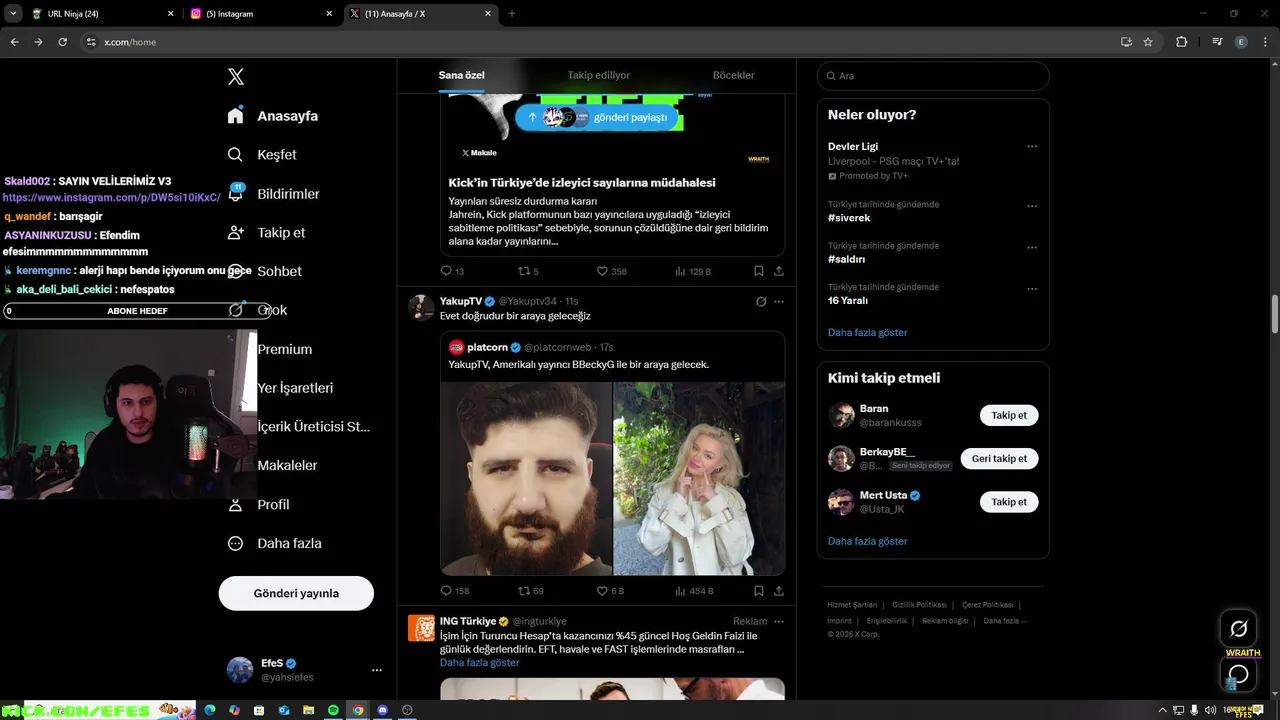Switch to Takip ediliyor tab
This screenshot has height=720, width=1280.
click(599, 75)
